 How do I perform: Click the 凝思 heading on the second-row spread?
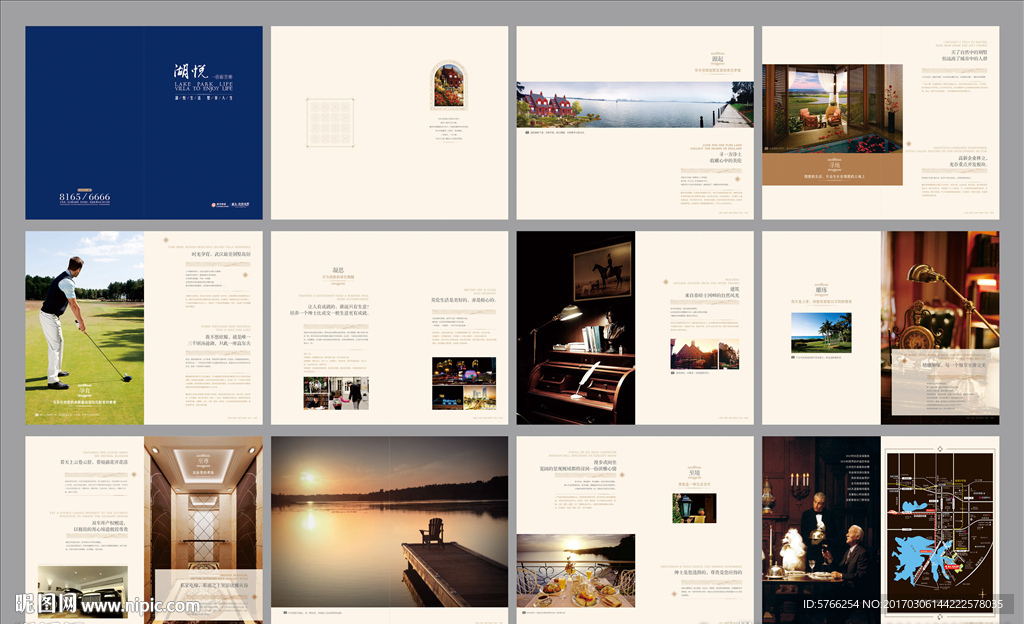point(338,270)
